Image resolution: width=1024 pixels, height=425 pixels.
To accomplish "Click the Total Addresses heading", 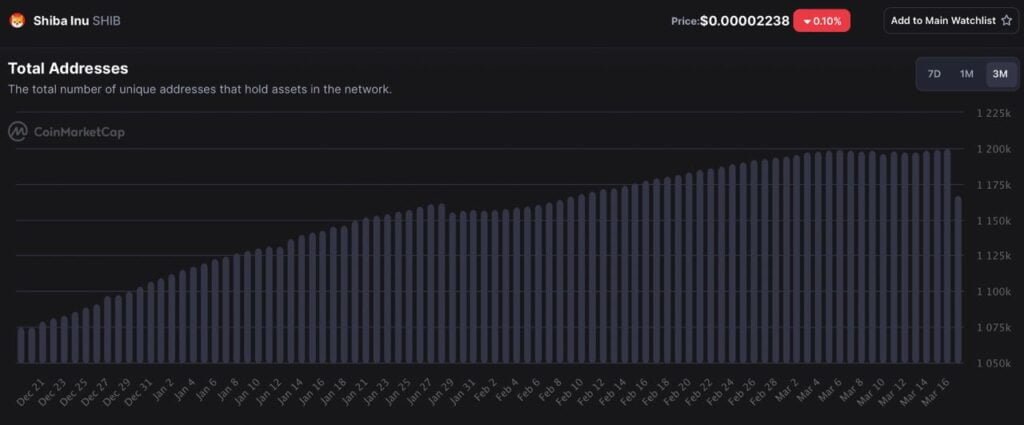I will (x=68, y=68).
